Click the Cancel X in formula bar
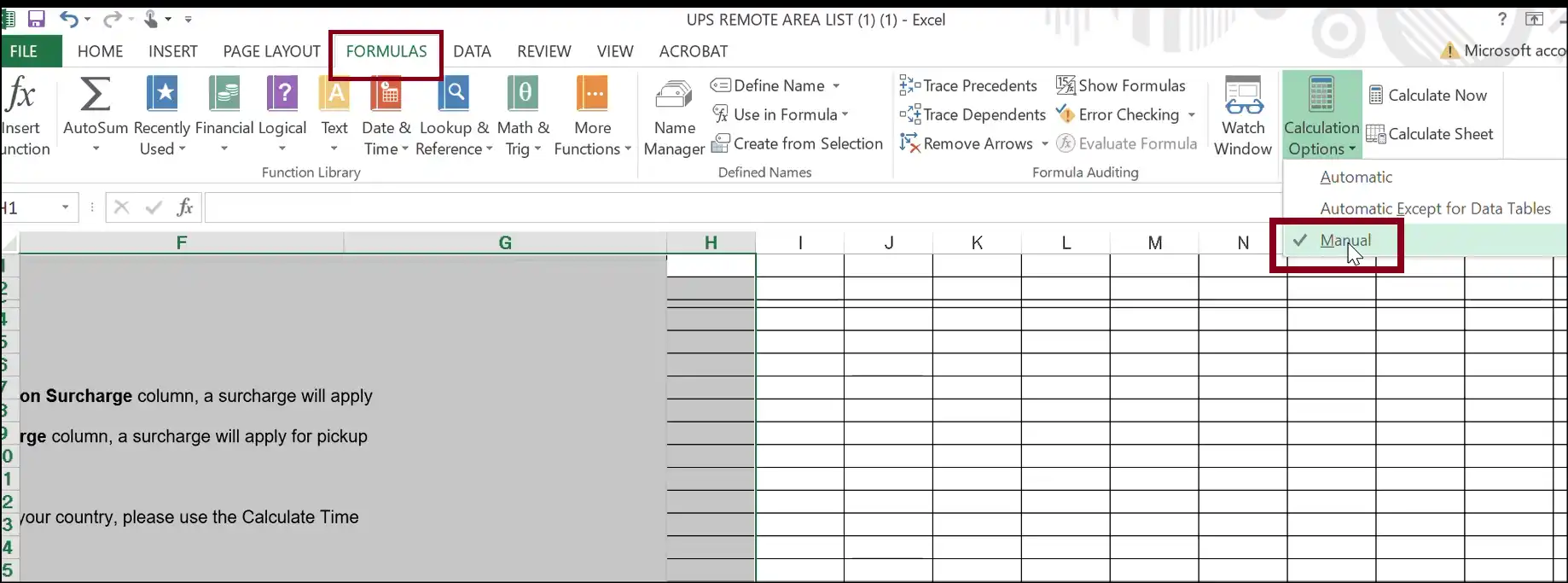 click(x=121, y=207)
